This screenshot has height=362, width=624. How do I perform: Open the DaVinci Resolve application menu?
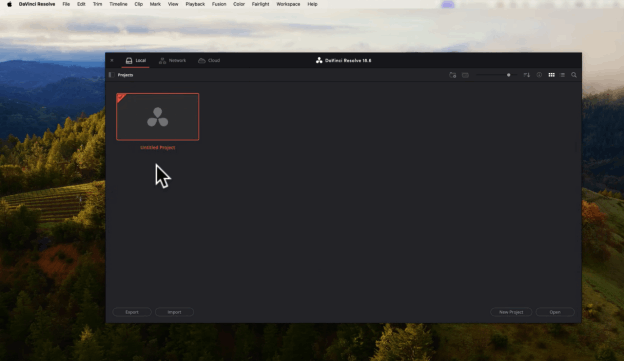37,4
